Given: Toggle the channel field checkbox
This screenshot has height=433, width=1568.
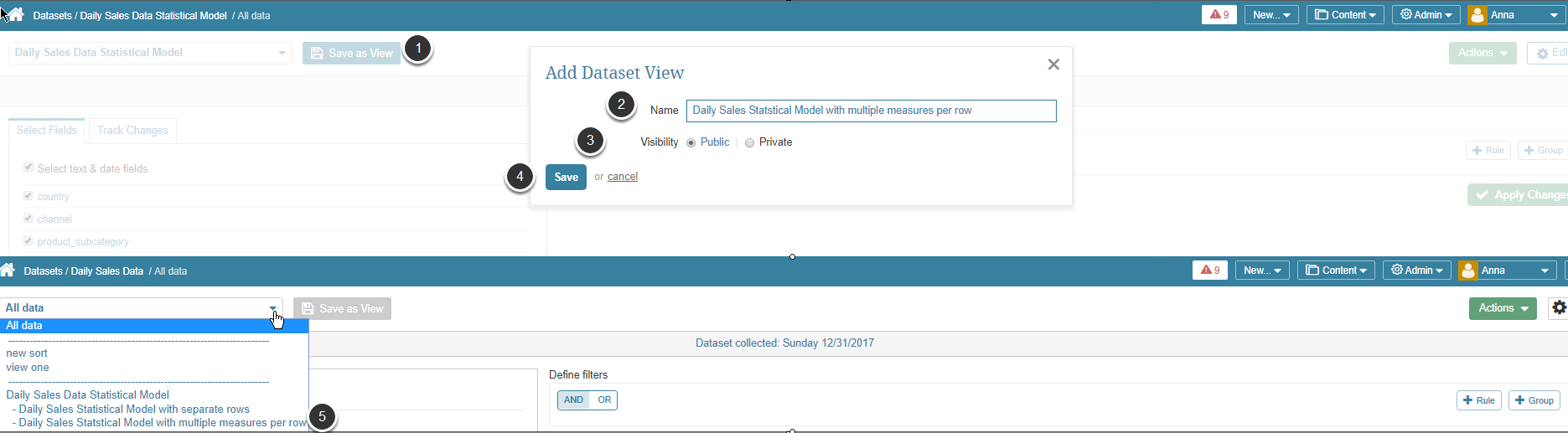Looking at the screenshot, I should [x=28, y=218].
